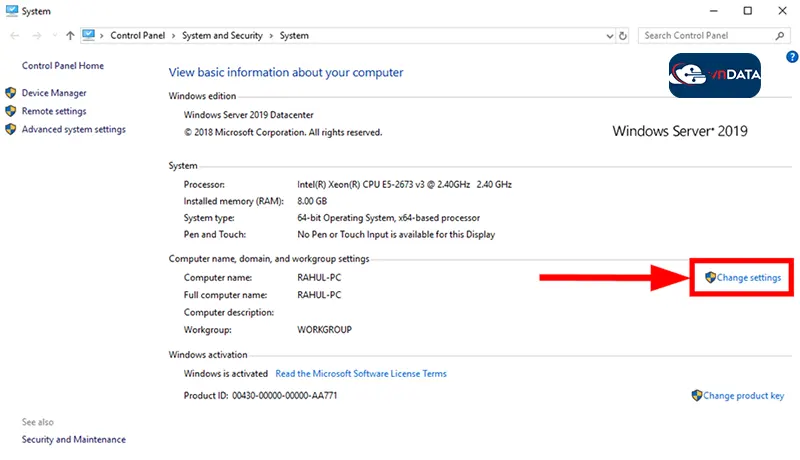Image resolution: width=800 pixels, height=460 pixels.
Task: Click the computer icon in the address bar
Action: (x=89, y=35)
